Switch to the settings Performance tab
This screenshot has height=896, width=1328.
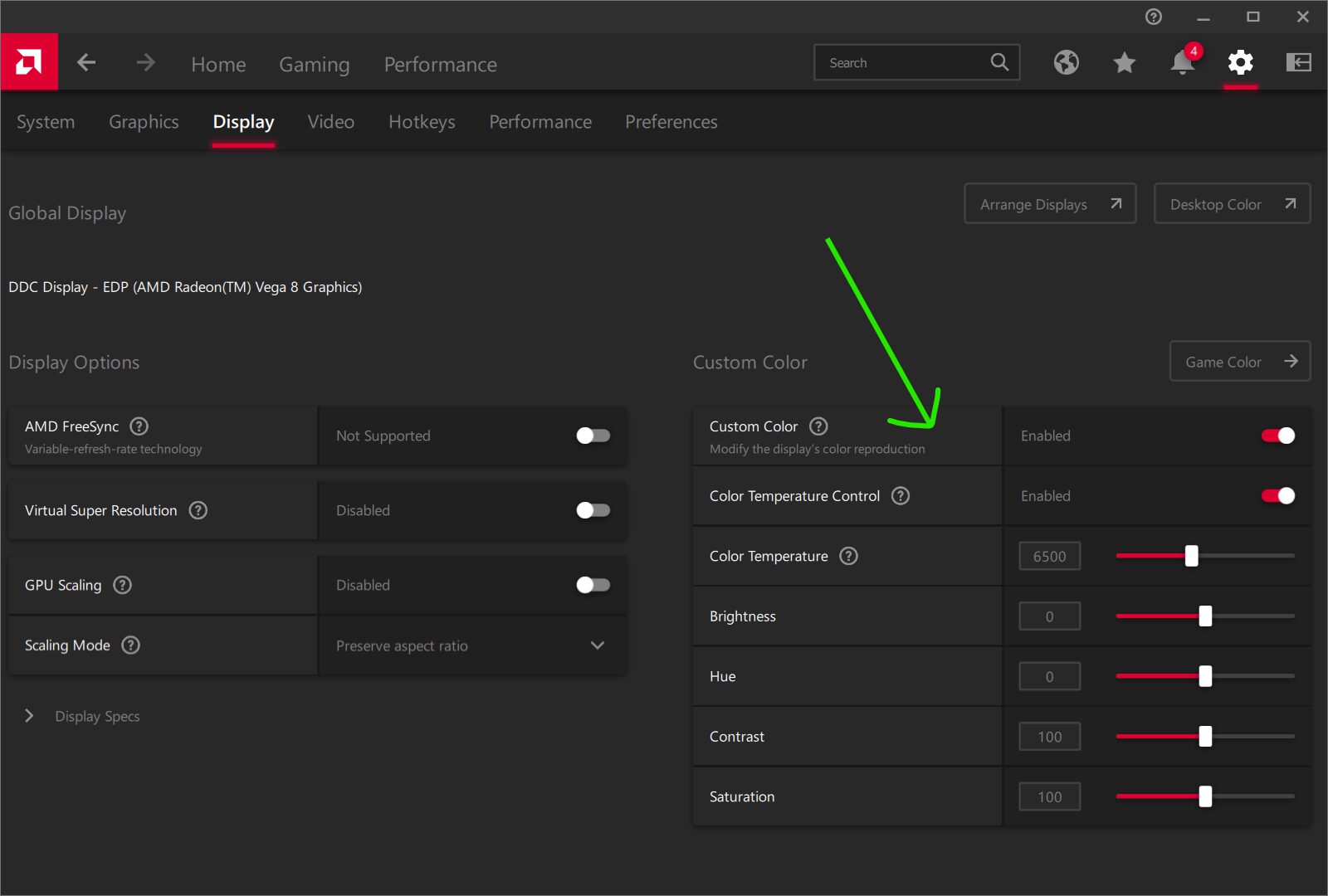(540, 122)
